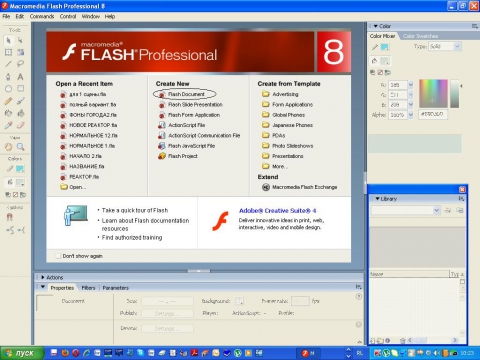Viewport: 480px width, 360px height.
Task: Toggle Snap to Objects magnet option
Action: coord(9,217)
